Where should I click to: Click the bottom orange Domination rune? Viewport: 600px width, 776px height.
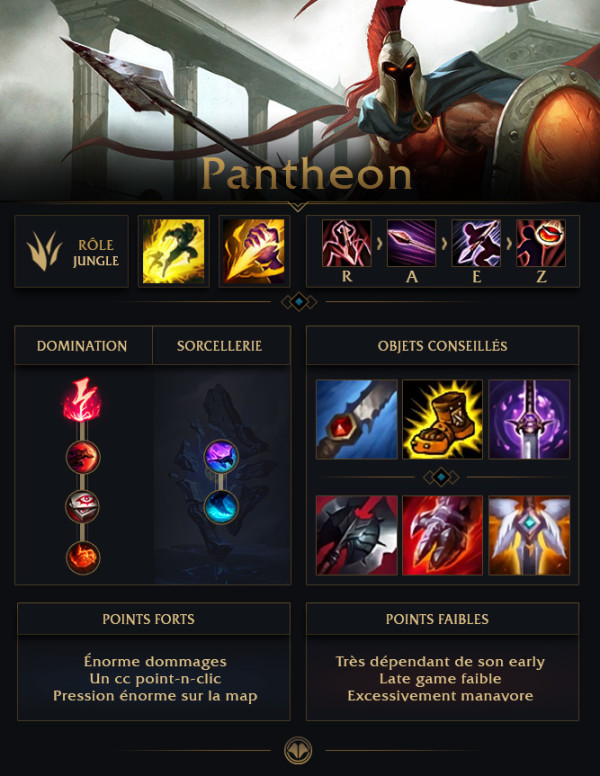[83, 558]
